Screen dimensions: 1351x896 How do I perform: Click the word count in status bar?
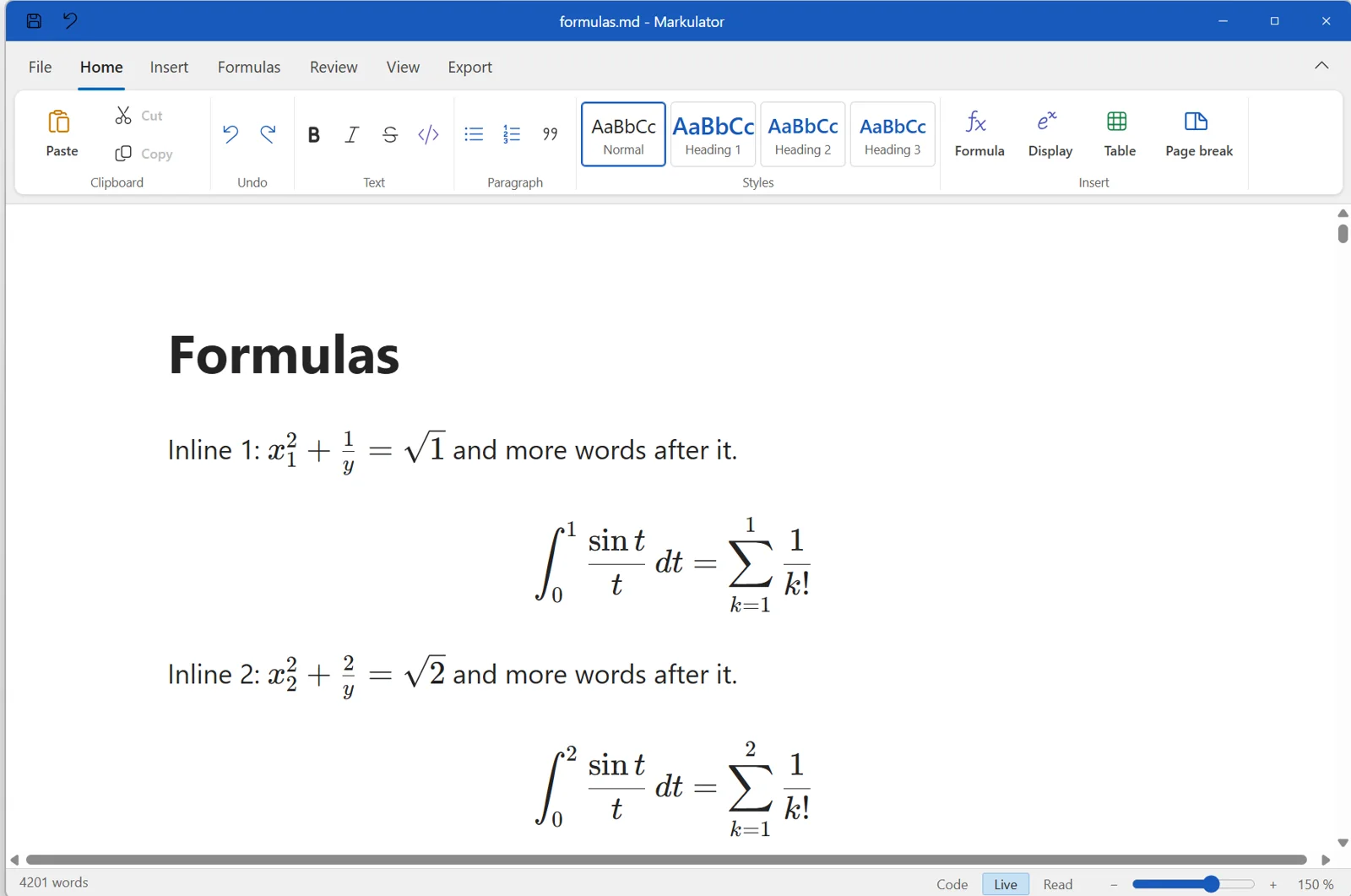(54, 882)
